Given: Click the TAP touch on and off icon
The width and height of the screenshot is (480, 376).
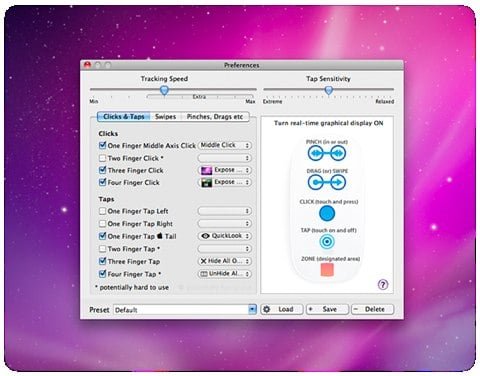Looking at the screenshot, I should click(x=327, y=242).
